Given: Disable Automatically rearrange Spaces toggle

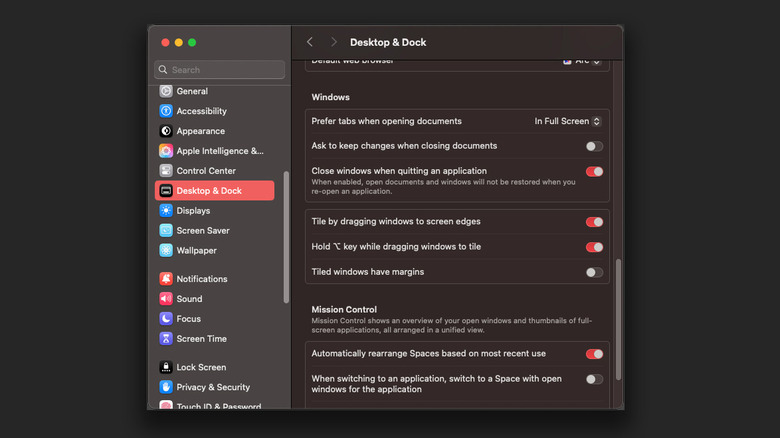Looking at the screenshot, I should (x=594, y=354).
